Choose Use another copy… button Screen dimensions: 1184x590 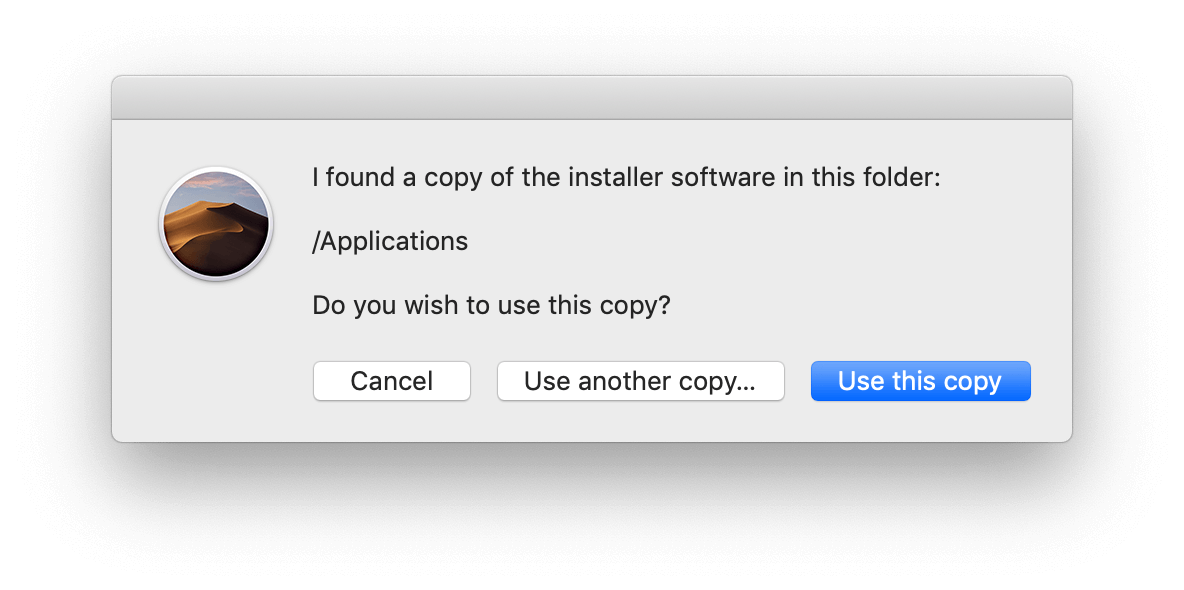640,381
